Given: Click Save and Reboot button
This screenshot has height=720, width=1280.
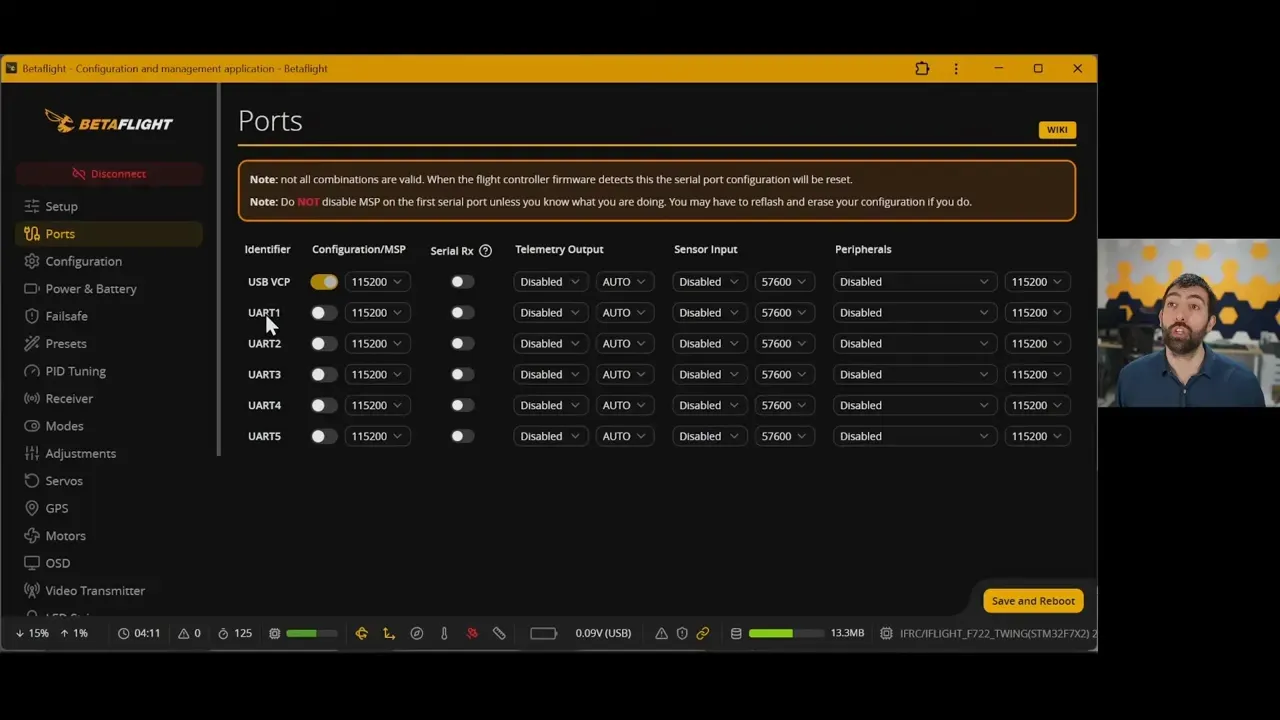Looking at the screenshot, I should click(1033, 601).
